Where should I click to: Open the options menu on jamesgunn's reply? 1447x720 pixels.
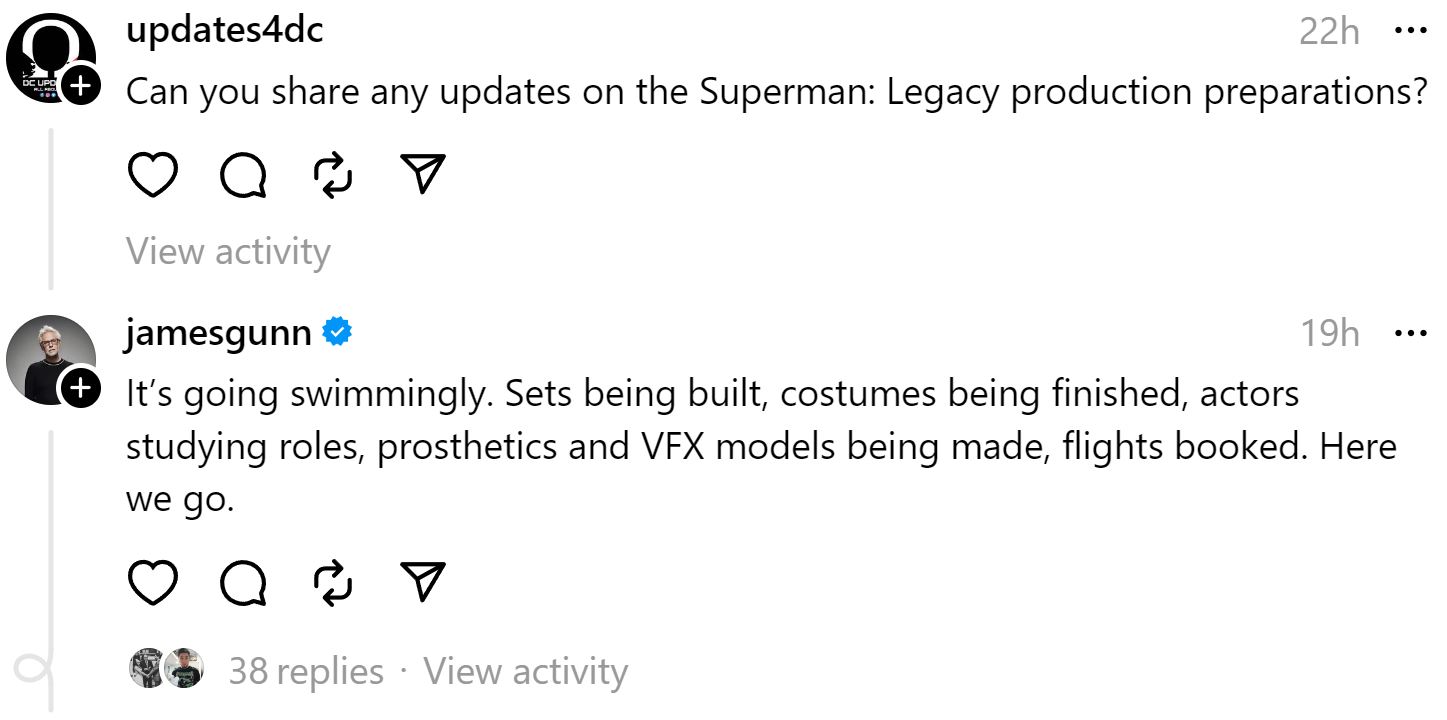pyautogui.click(x=1413, y=333)
